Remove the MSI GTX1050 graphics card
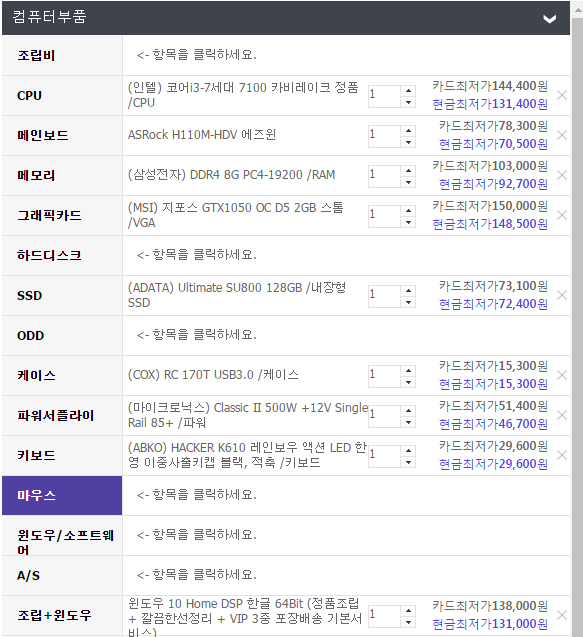 562,215
